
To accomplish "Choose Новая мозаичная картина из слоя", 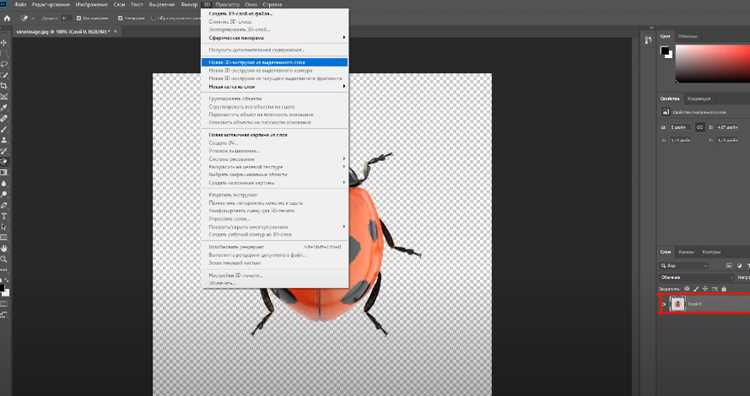I will [x=276, y=135].
